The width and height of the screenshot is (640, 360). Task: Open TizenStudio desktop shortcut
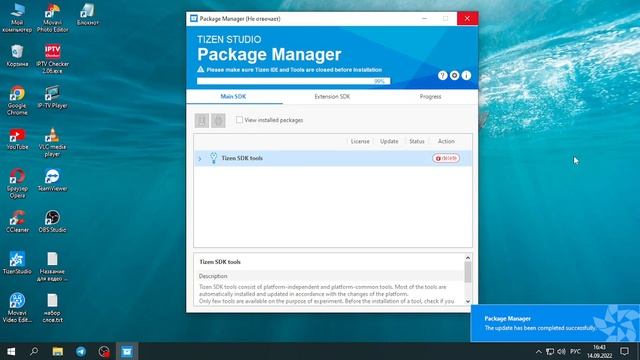coord(17,263)
